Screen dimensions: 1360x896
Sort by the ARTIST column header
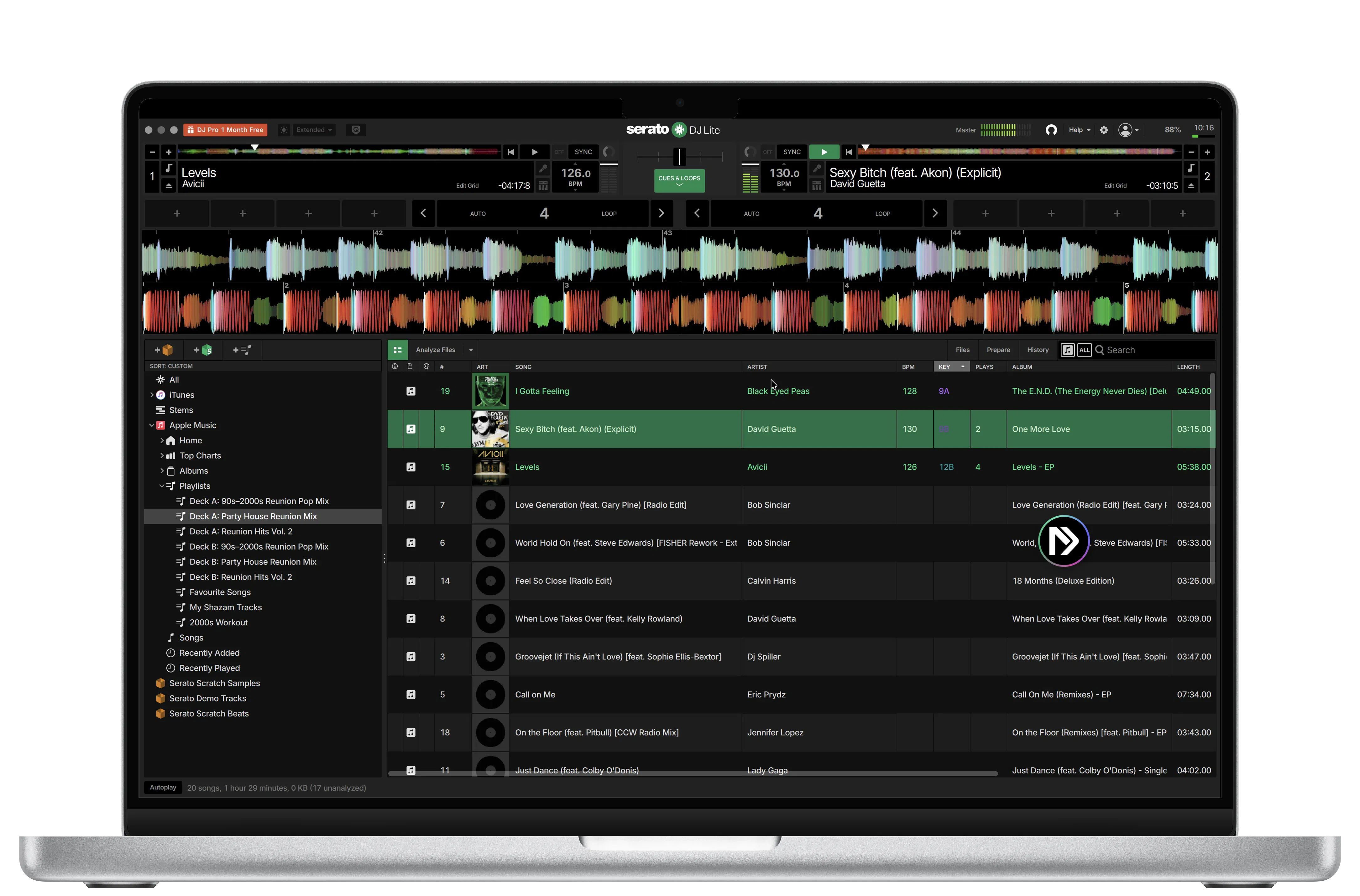(x=819, y=367)
